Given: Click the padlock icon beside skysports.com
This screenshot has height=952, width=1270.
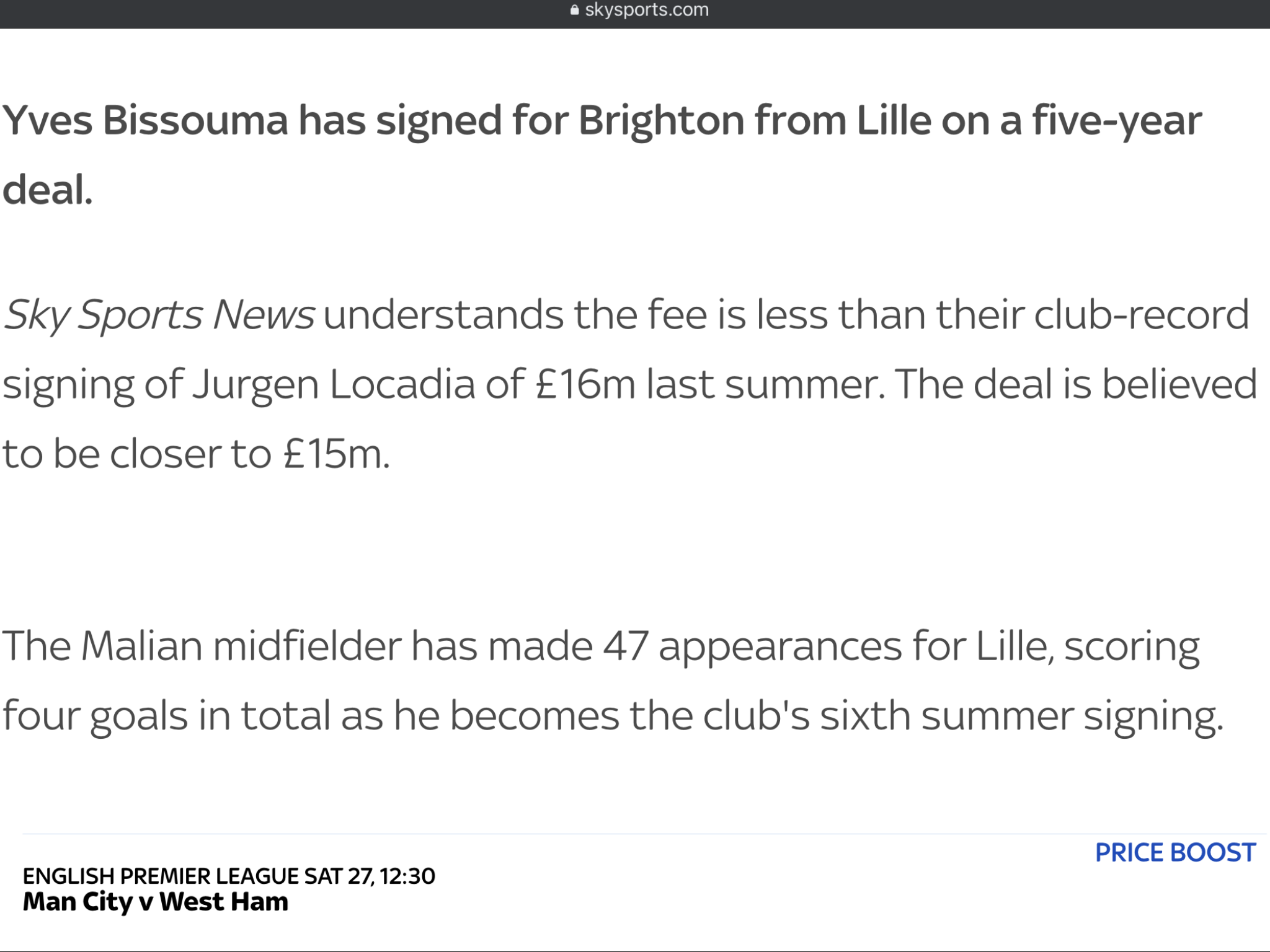Looking at the screenshot, I should pyautogui.click(x=575, y=10).
